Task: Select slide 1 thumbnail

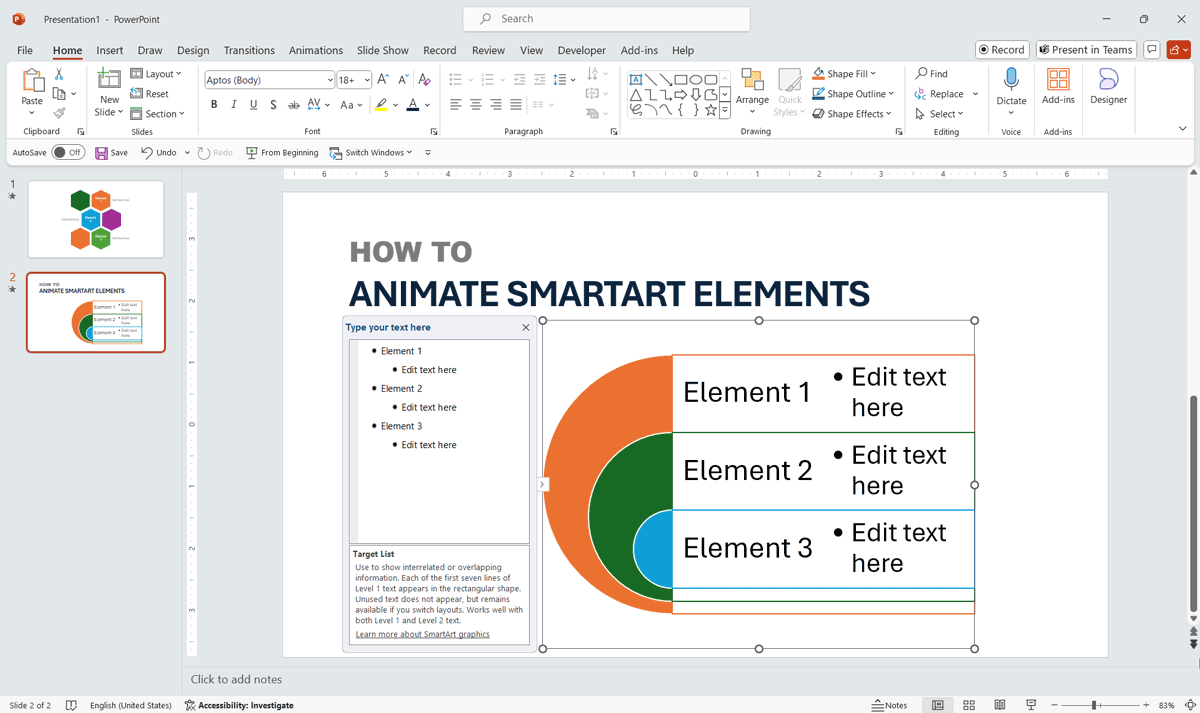Action: click(x=96, y=219)
